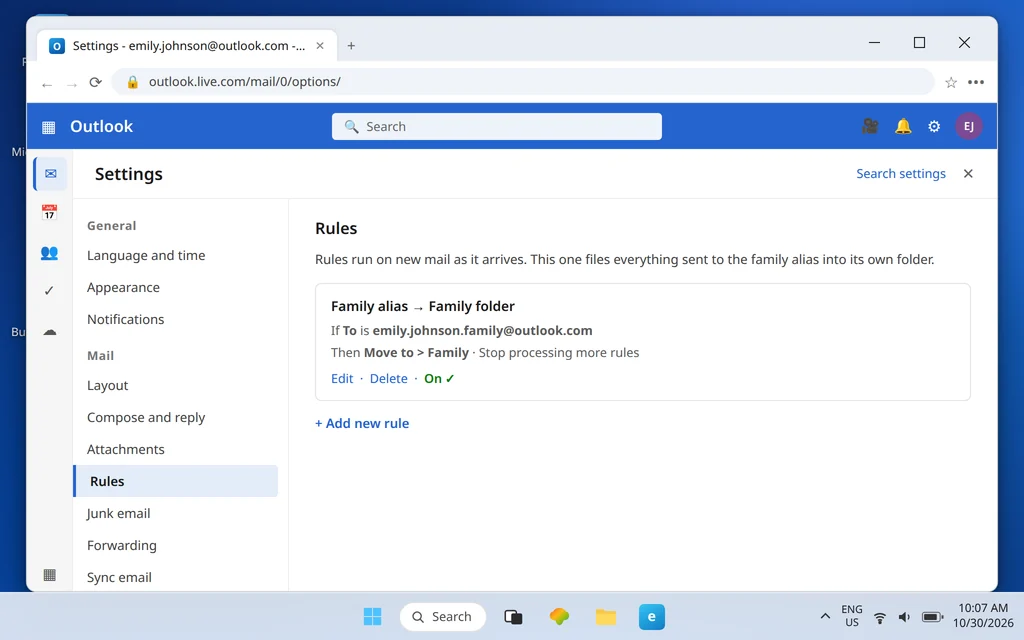
Task: Click the battery tray icon
Action: tap(932, 617)
